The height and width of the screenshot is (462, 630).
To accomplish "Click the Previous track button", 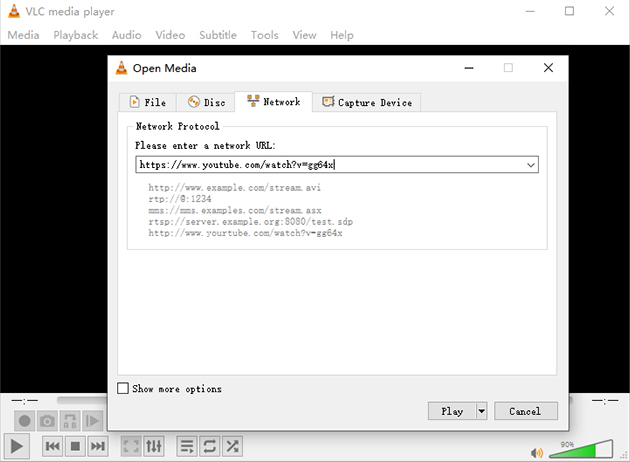I will coord(53,446).
